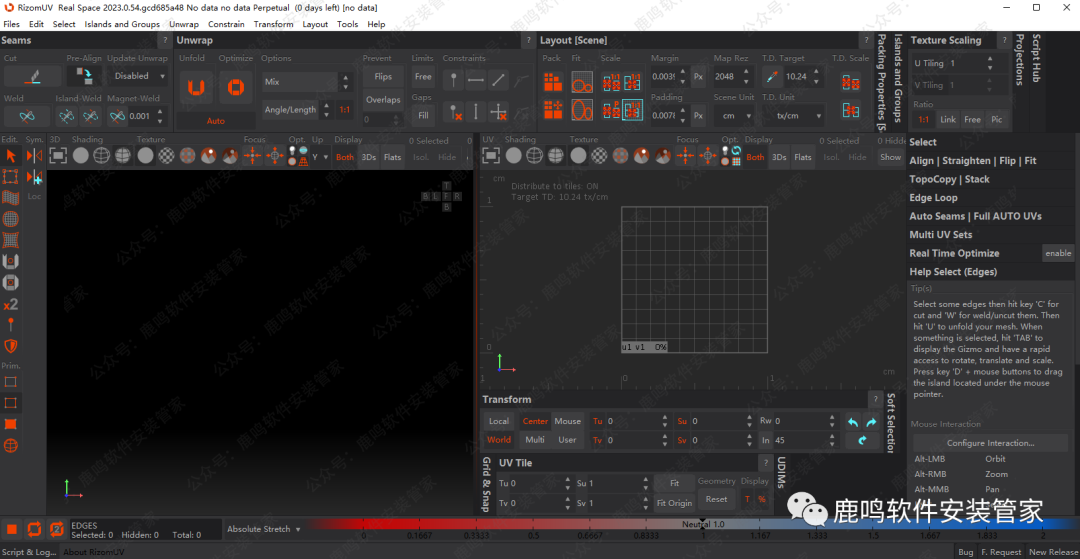Open the Transform menu in menu bar
Viewport: 1080px width, 559px height.
click(x=273, y=24)
